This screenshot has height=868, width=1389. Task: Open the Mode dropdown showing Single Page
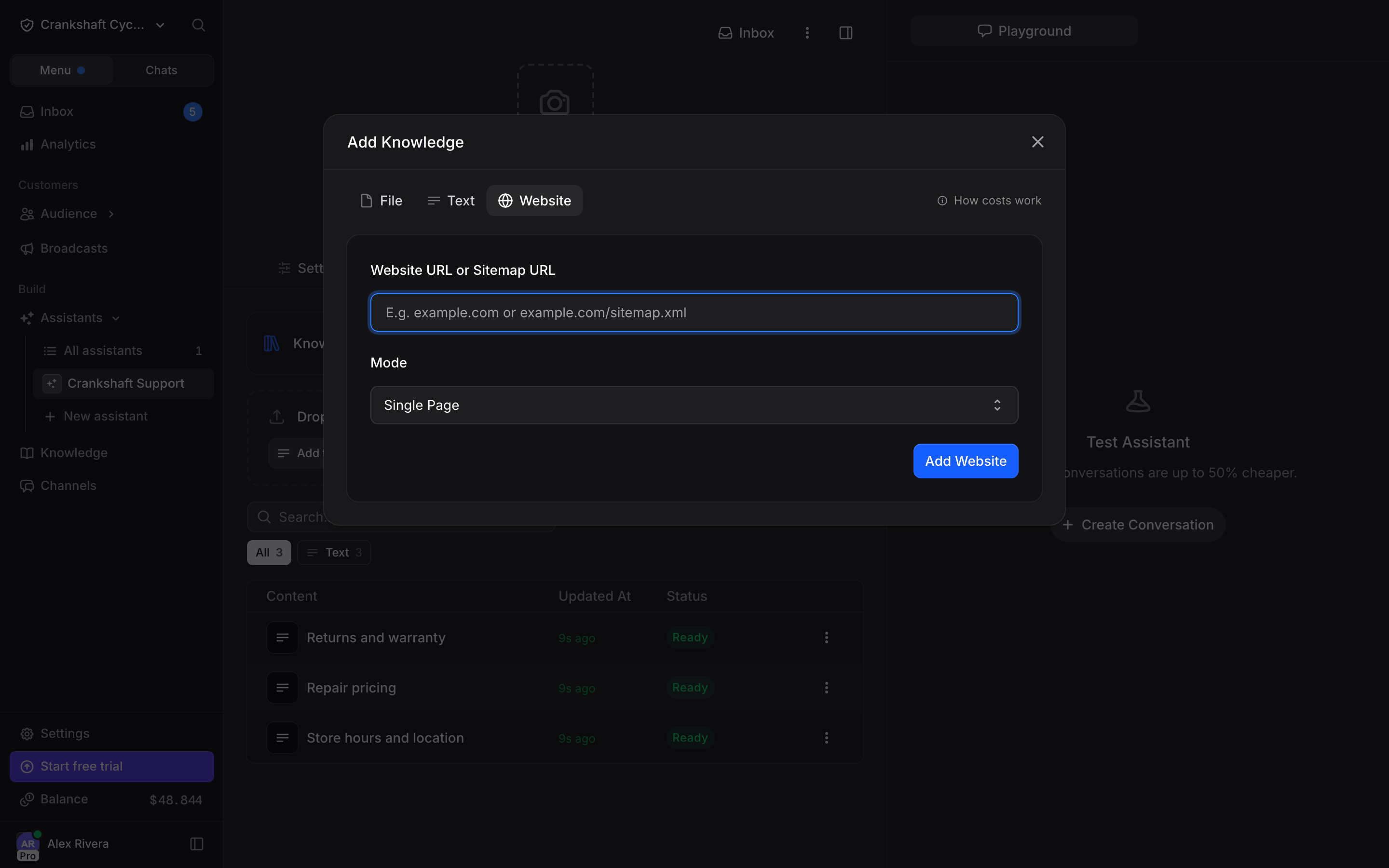point(694,405)
